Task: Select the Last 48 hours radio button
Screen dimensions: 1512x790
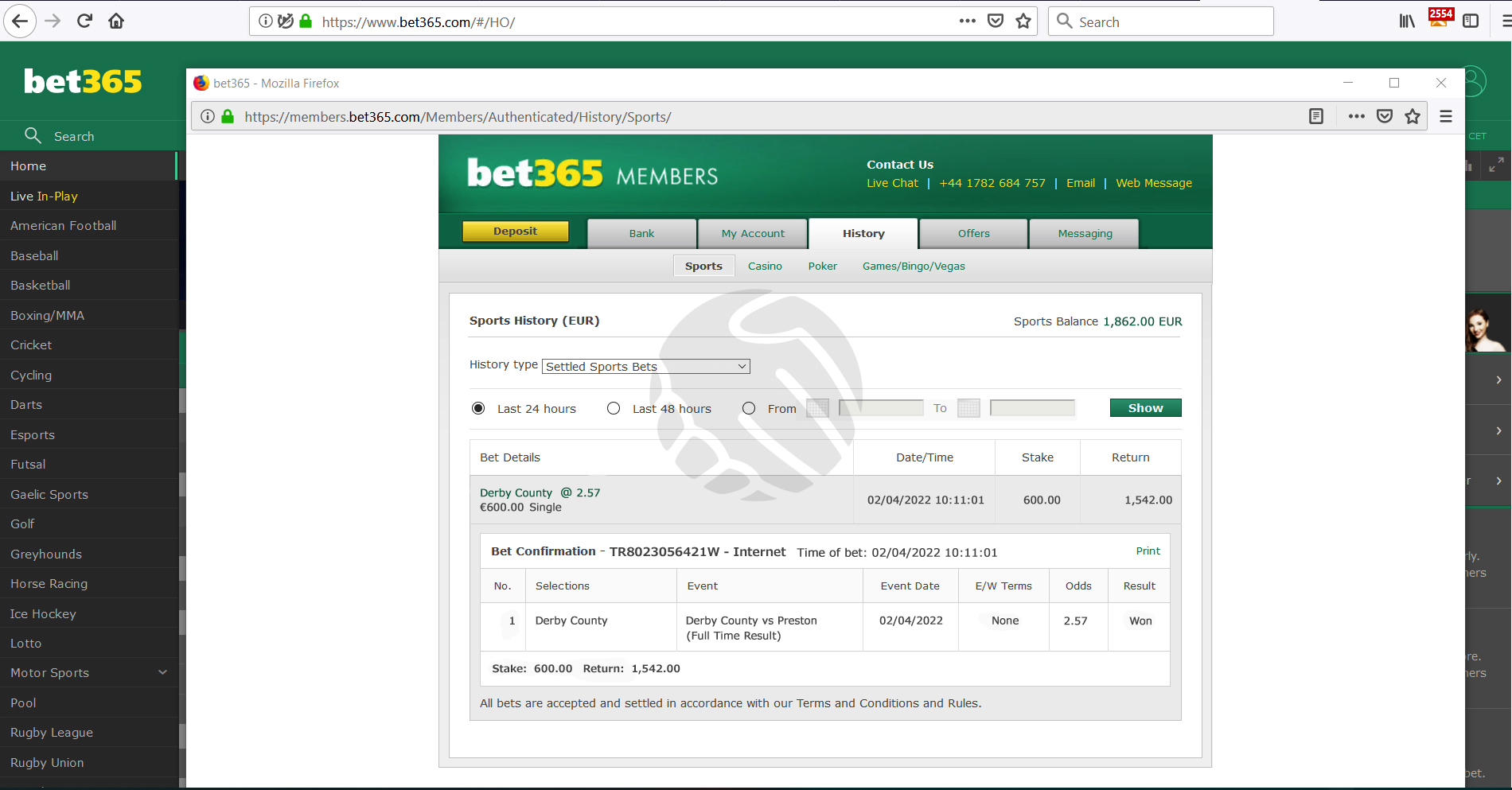Action: coord(614,408)
